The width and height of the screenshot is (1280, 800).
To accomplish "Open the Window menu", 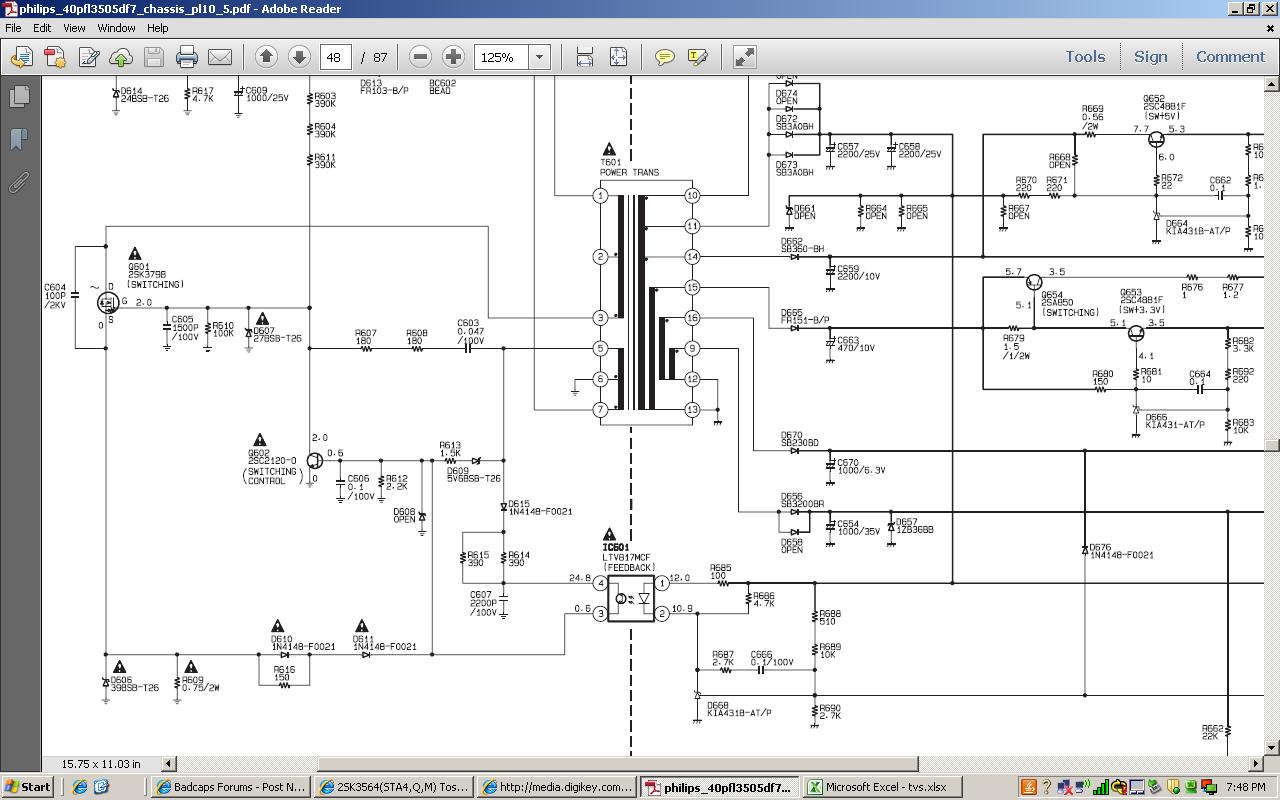I will (116, 28).
